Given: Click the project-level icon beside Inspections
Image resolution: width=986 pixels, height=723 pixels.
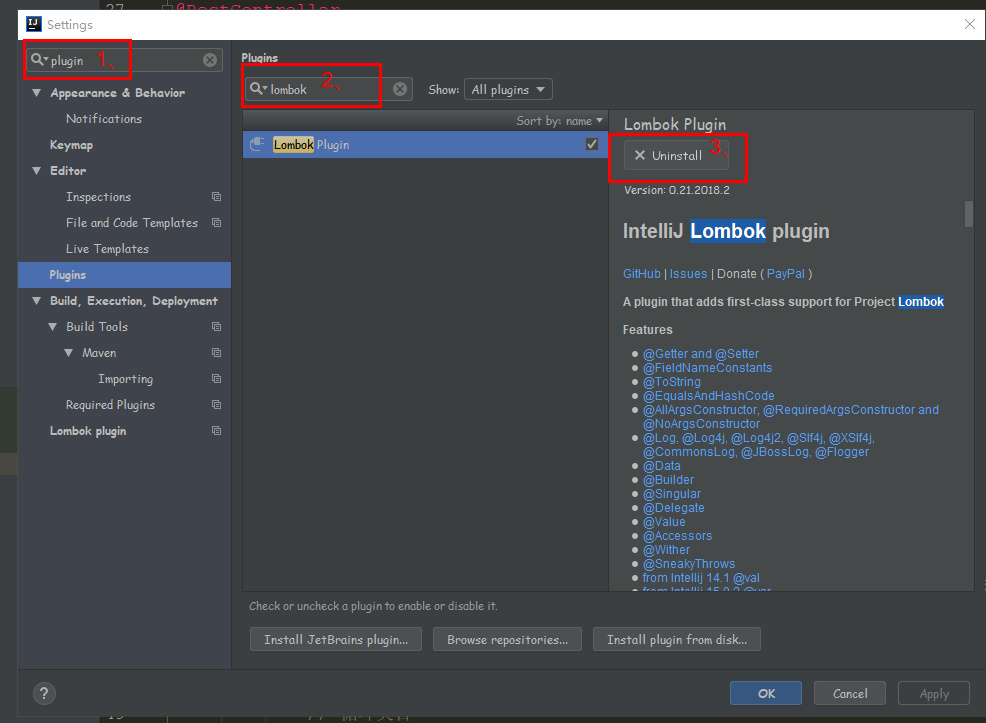Looking at the screenshot, I should coord(216,197).
